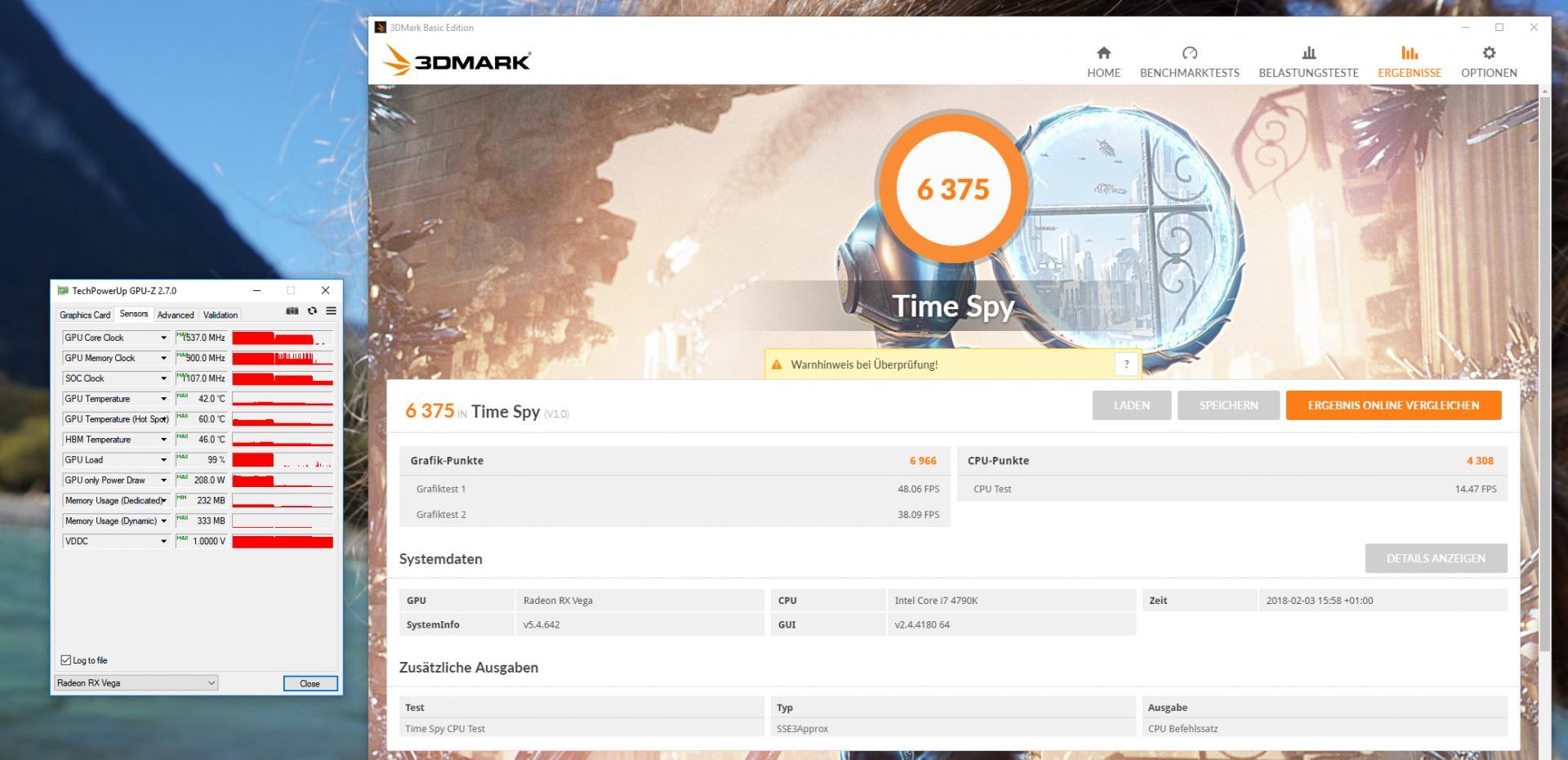
Task: Open VDDC sensor dropdown
Action: pos(163,541)
